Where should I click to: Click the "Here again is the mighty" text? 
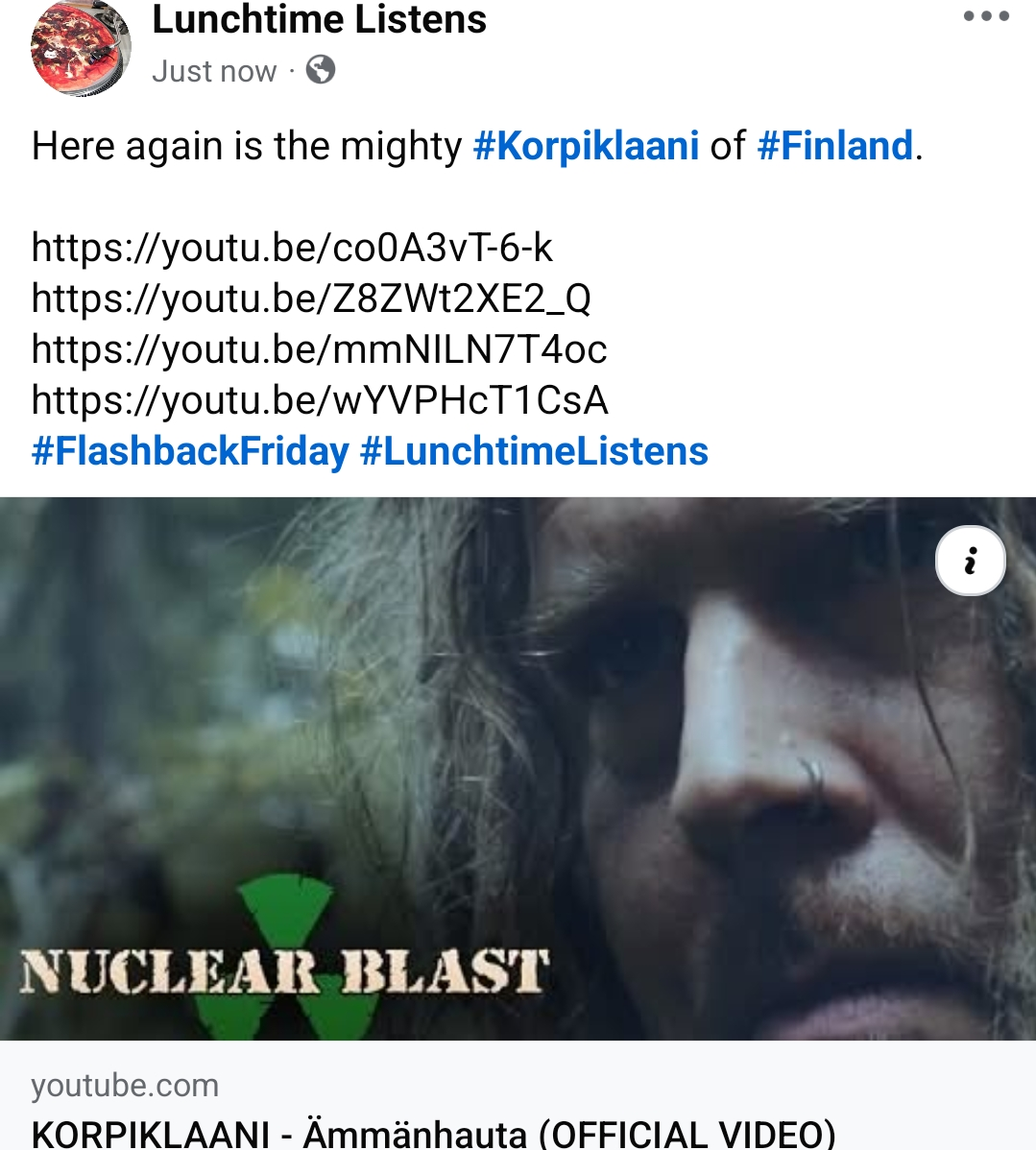[247, 146]
